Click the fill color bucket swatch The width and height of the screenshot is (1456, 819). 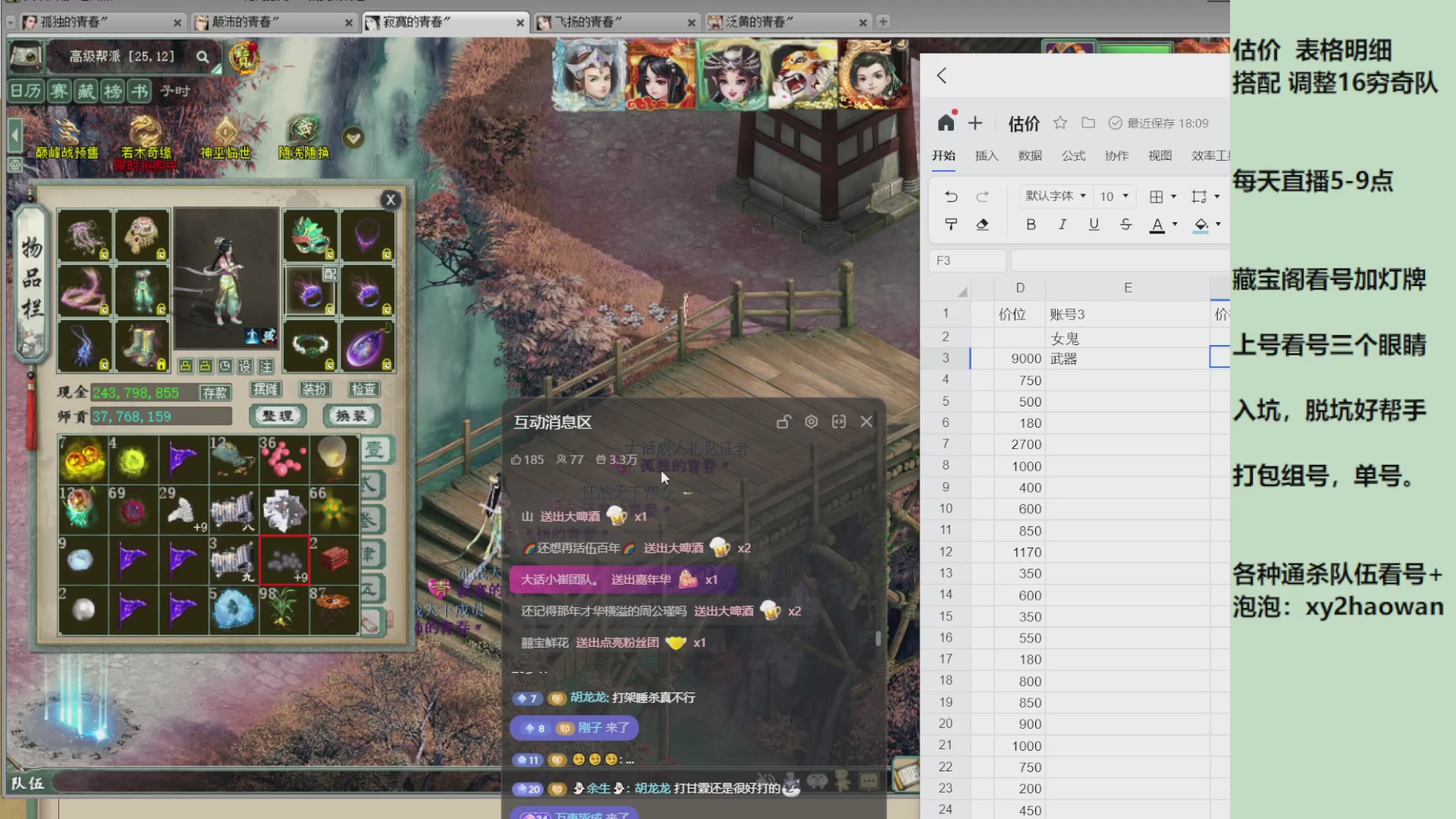pos(1201,225)
